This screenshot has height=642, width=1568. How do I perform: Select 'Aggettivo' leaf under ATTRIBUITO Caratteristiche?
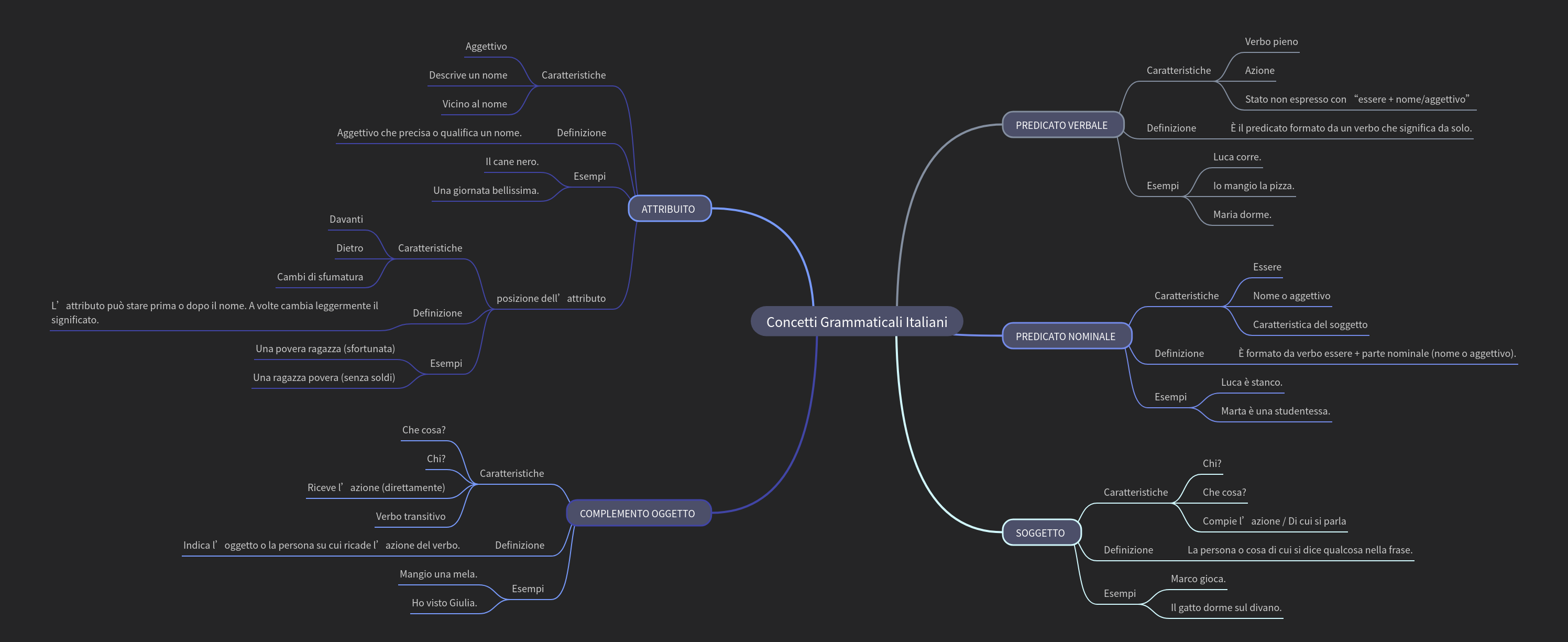(486, 47)
